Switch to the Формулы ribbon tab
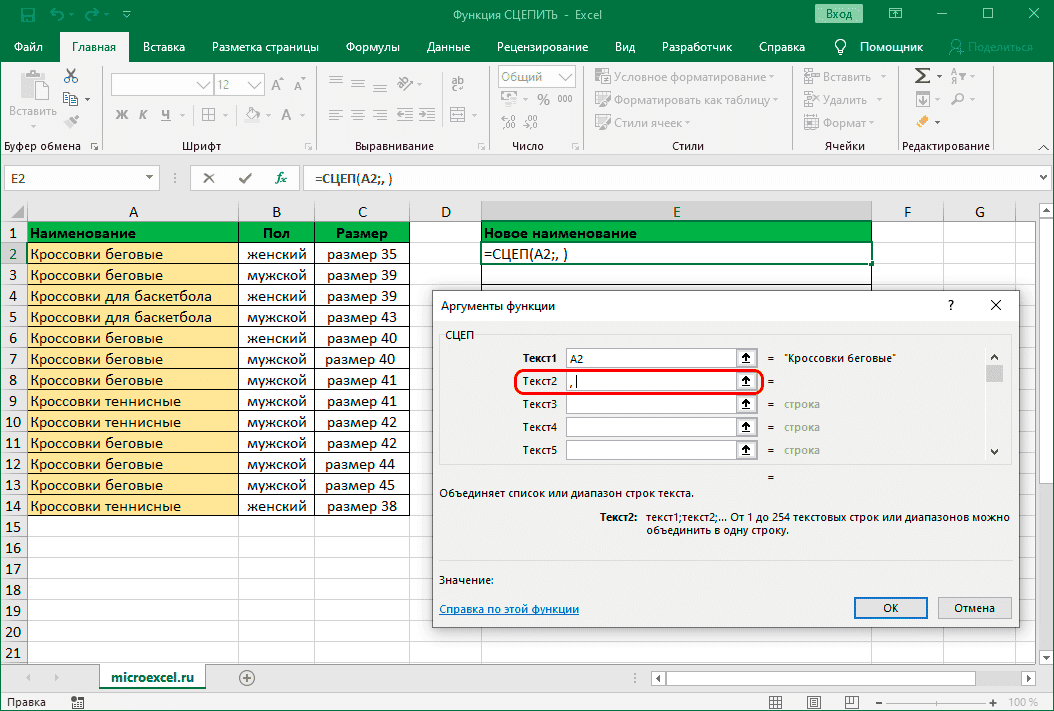 click(x=372, y=47)
